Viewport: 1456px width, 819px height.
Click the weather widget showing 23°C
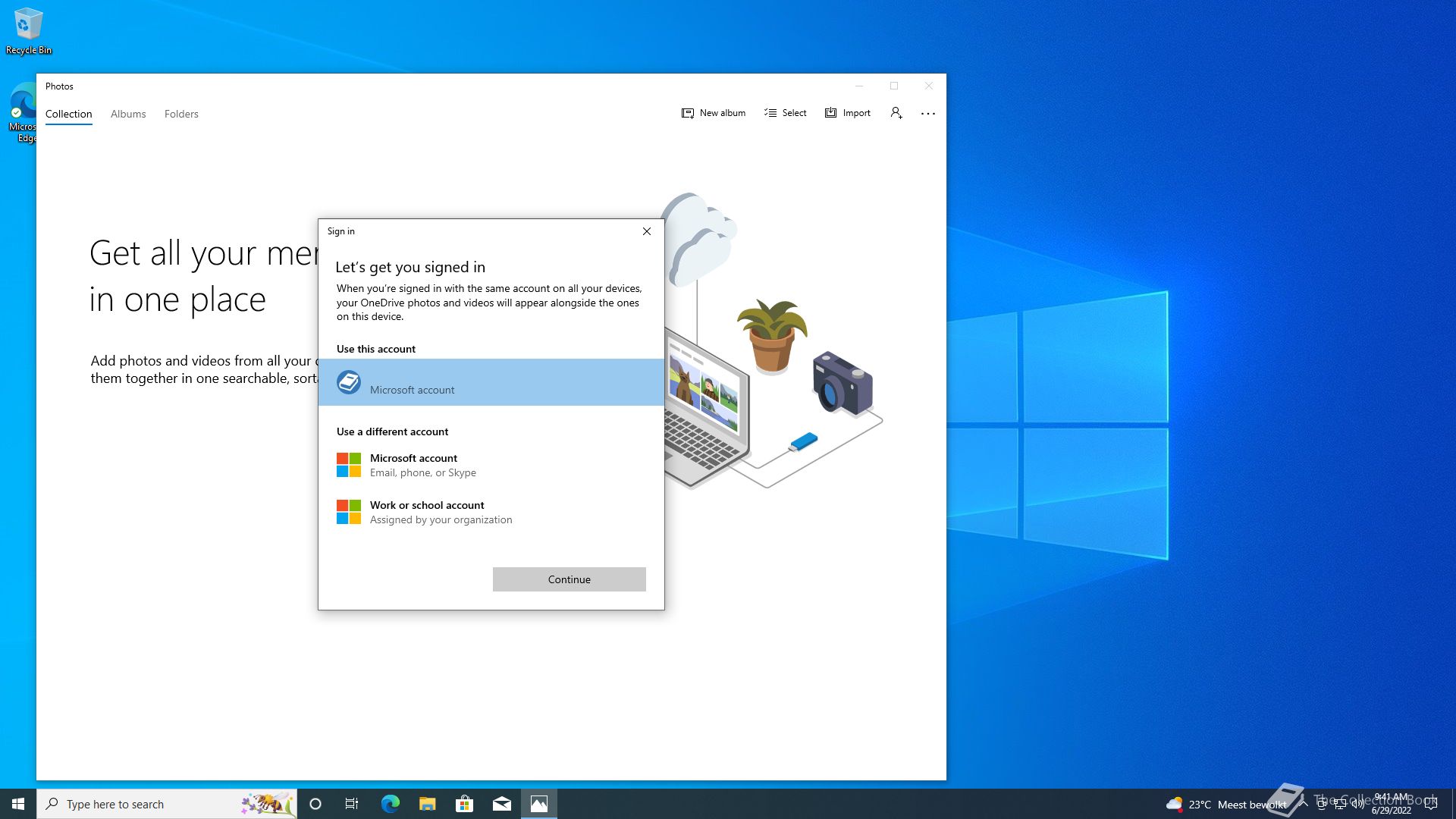(1225, 804)
